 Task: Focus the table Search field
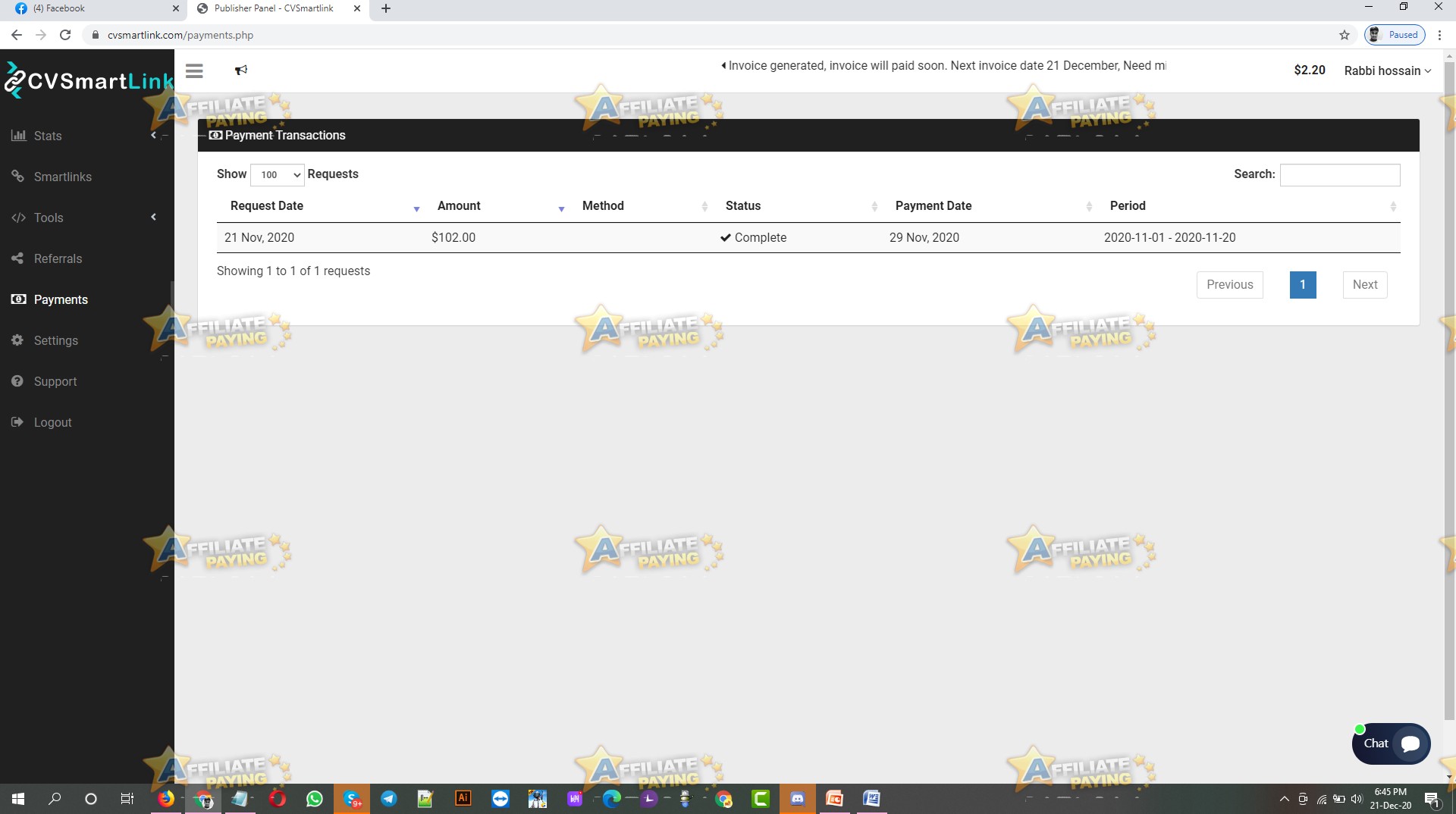tap(1340, 174)
